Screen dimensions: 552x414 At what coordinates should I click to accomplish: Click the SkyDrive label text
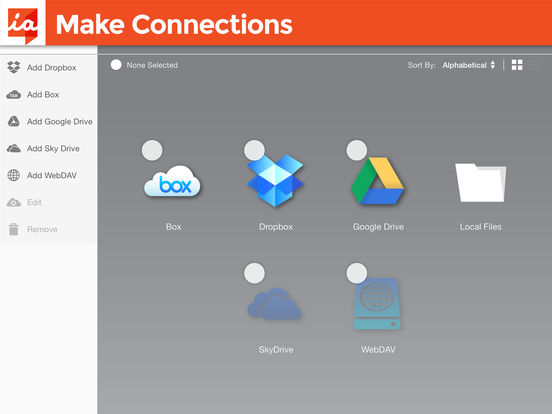point(276,350)
